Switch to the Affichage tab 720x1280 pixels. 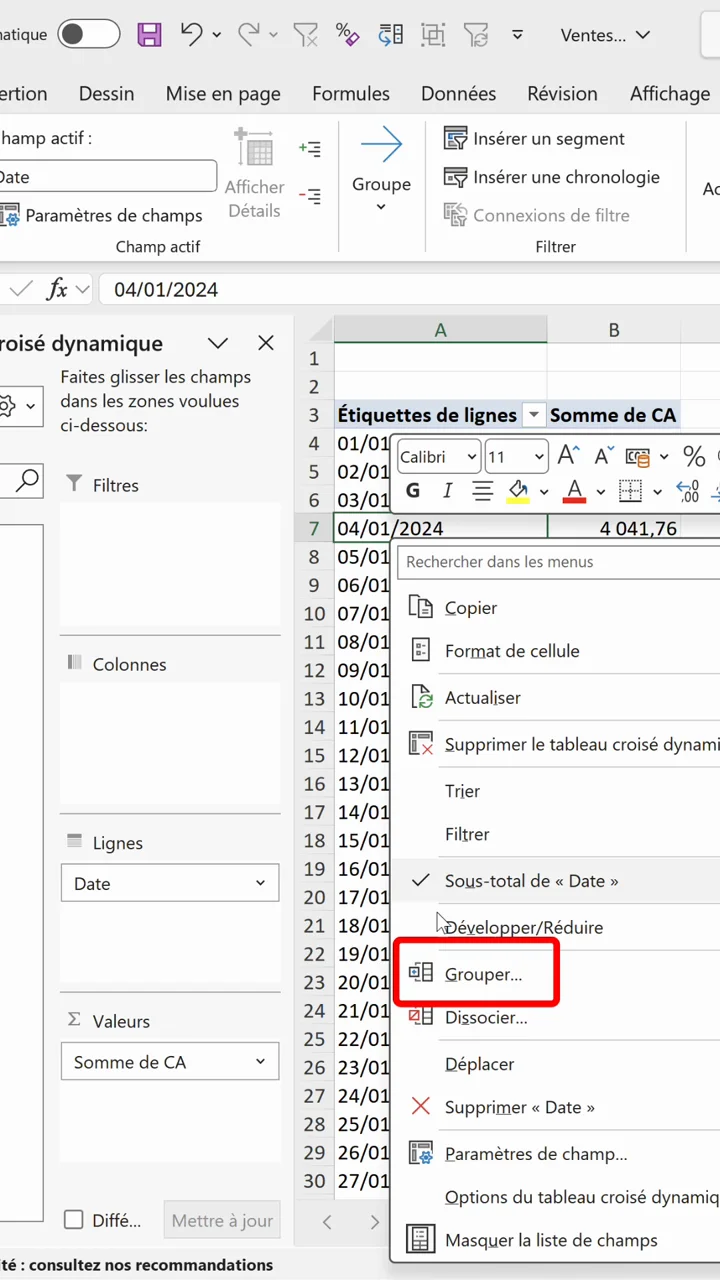coord(670,93)
